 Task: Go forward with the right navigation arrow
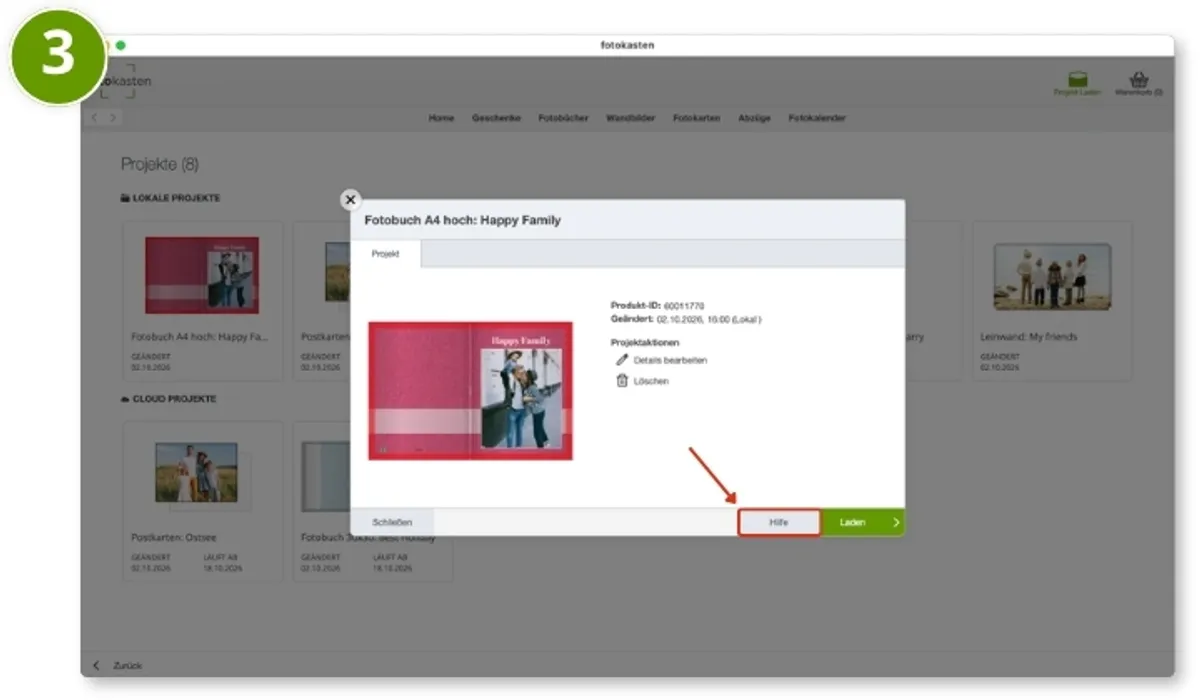[x=113, y=118]
